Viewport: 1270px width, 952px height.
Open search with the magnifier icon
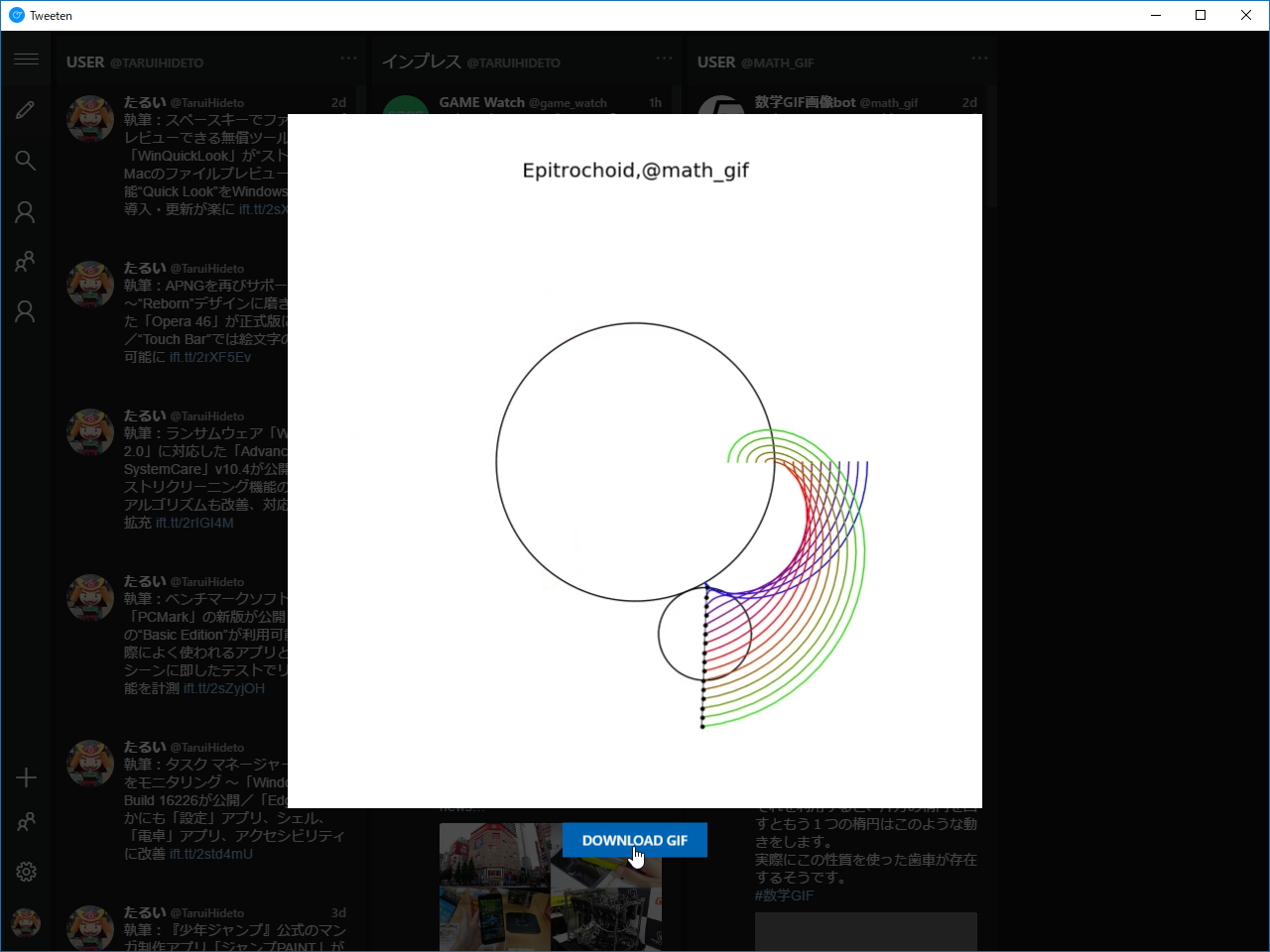[26, 161]
